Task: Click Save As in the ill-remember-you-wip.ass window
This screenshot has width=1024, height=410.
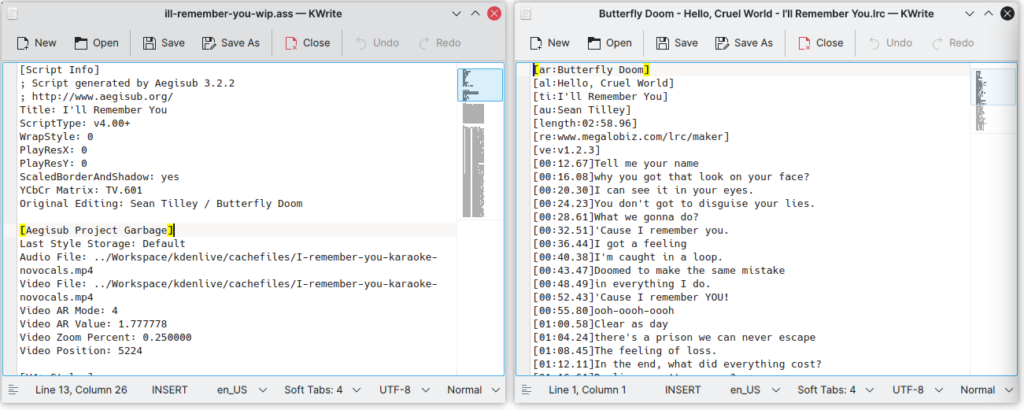Action: point(231,43)
